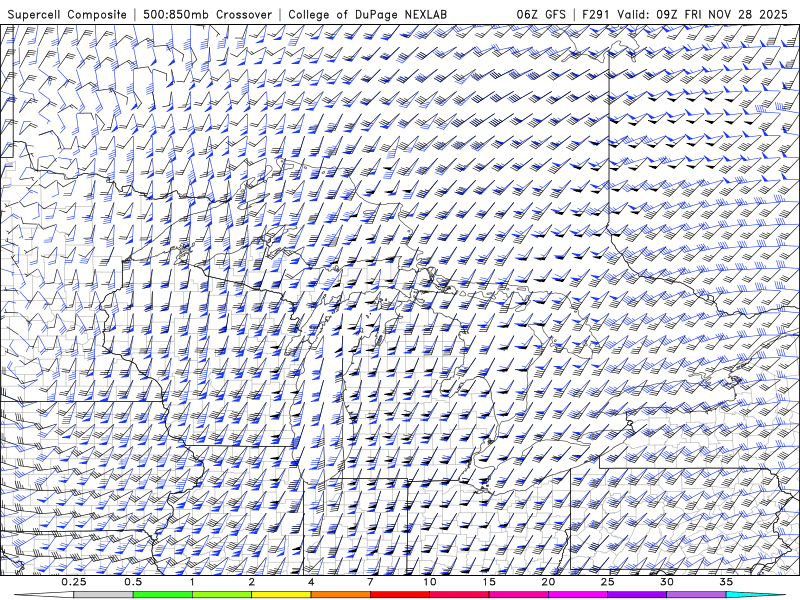800x600 pixels.
Task: Click the '500:850mb Crossover' header label
Action: [208, 14]
